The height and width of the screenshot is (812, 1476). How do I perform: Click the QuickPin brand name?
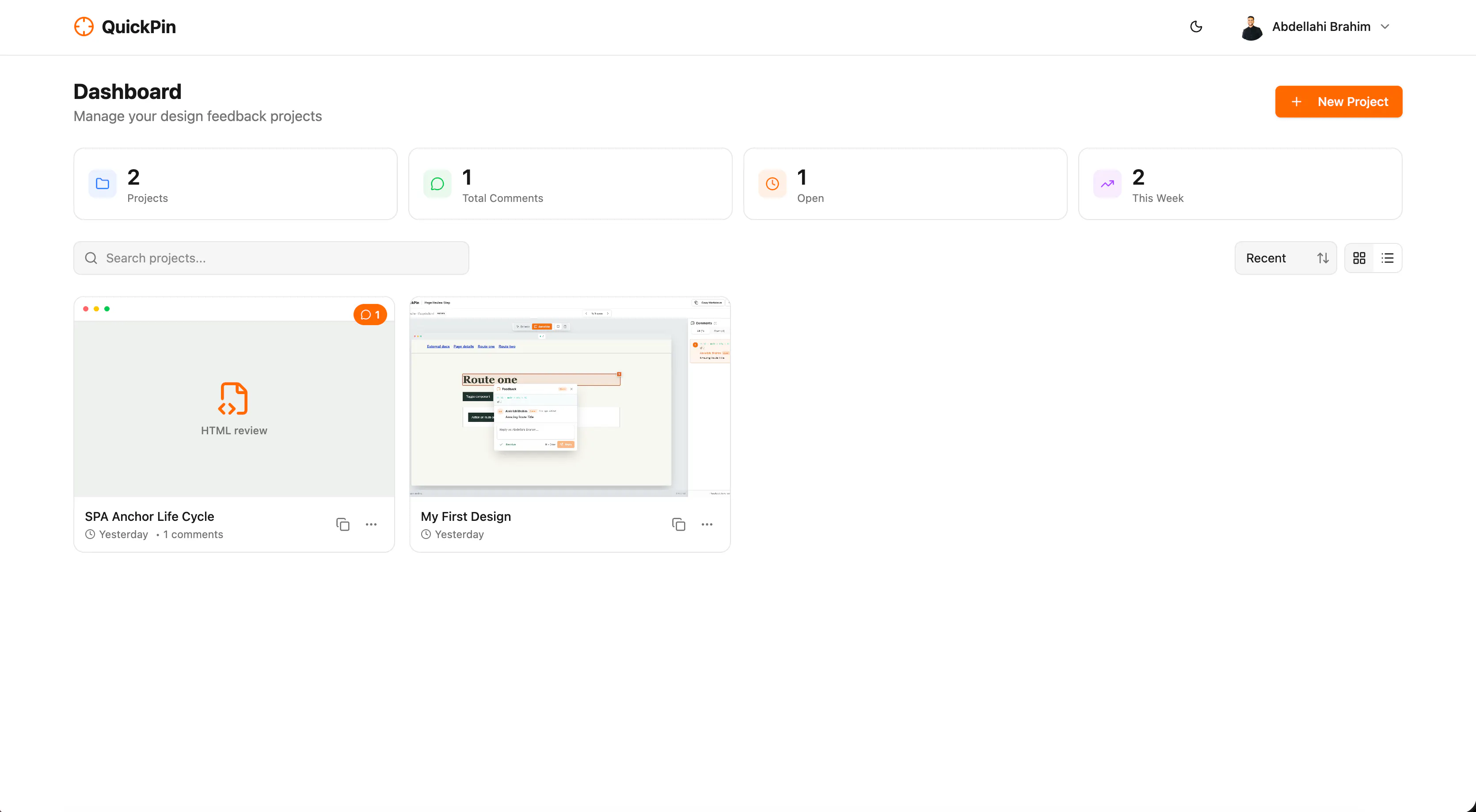(139, 27)
